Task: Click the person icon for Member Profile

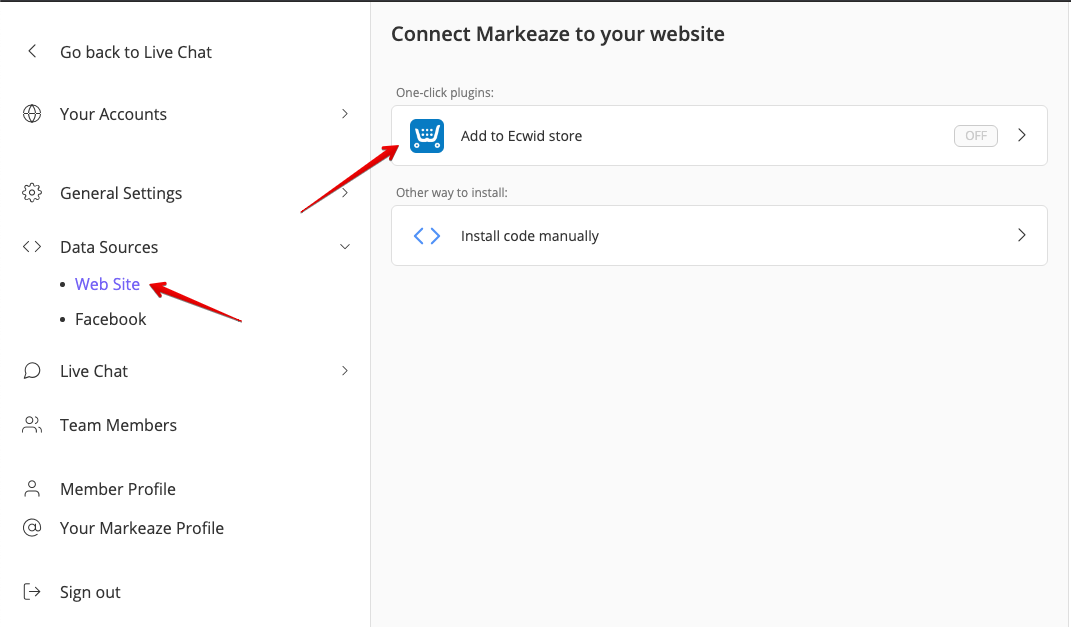Action: pos(32,488)
